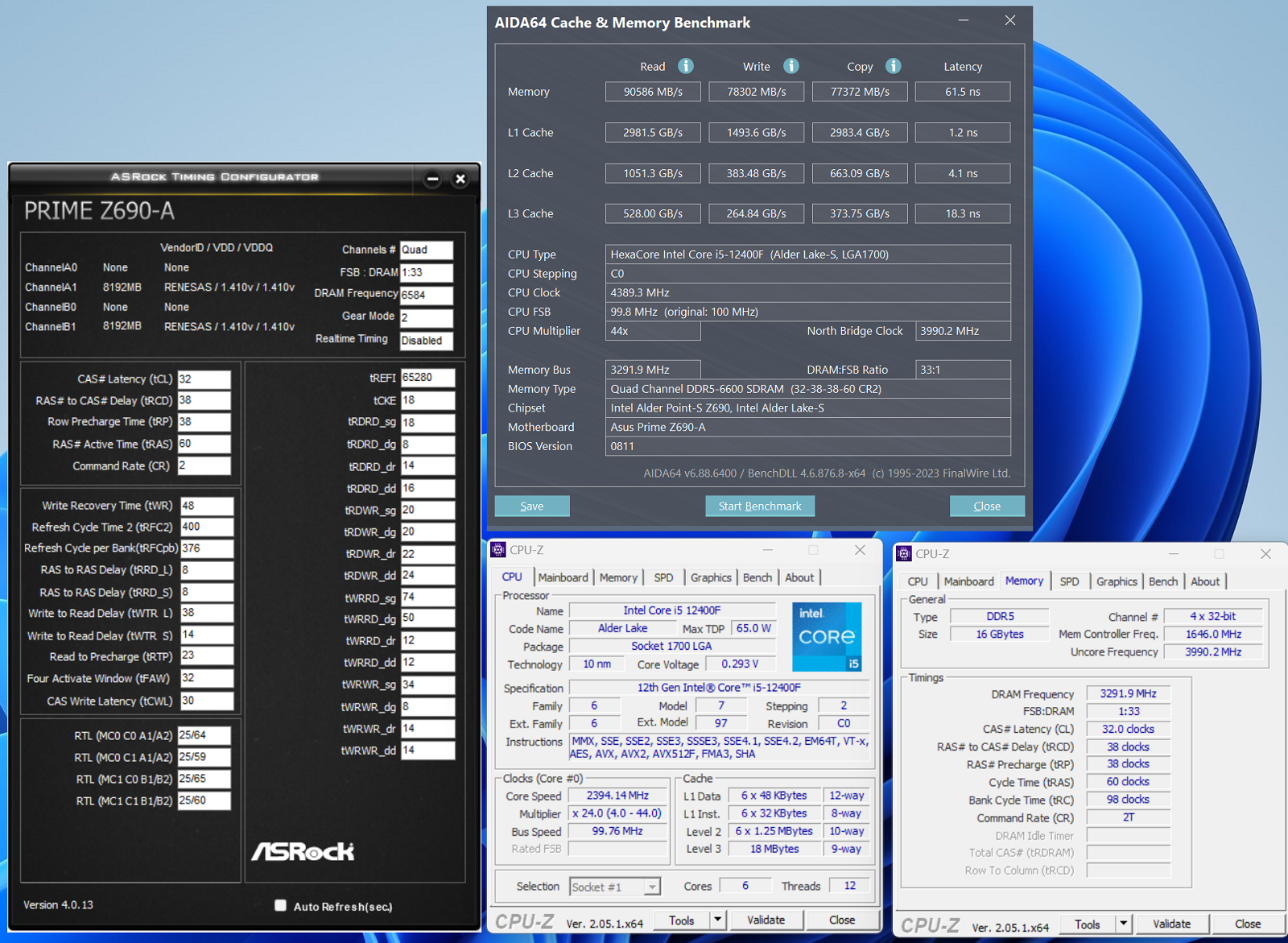The height and width of the screenshot is (943, 1288).
Task: Click Close button in right CPU-Z window
Action: [x=1248, y=924]
